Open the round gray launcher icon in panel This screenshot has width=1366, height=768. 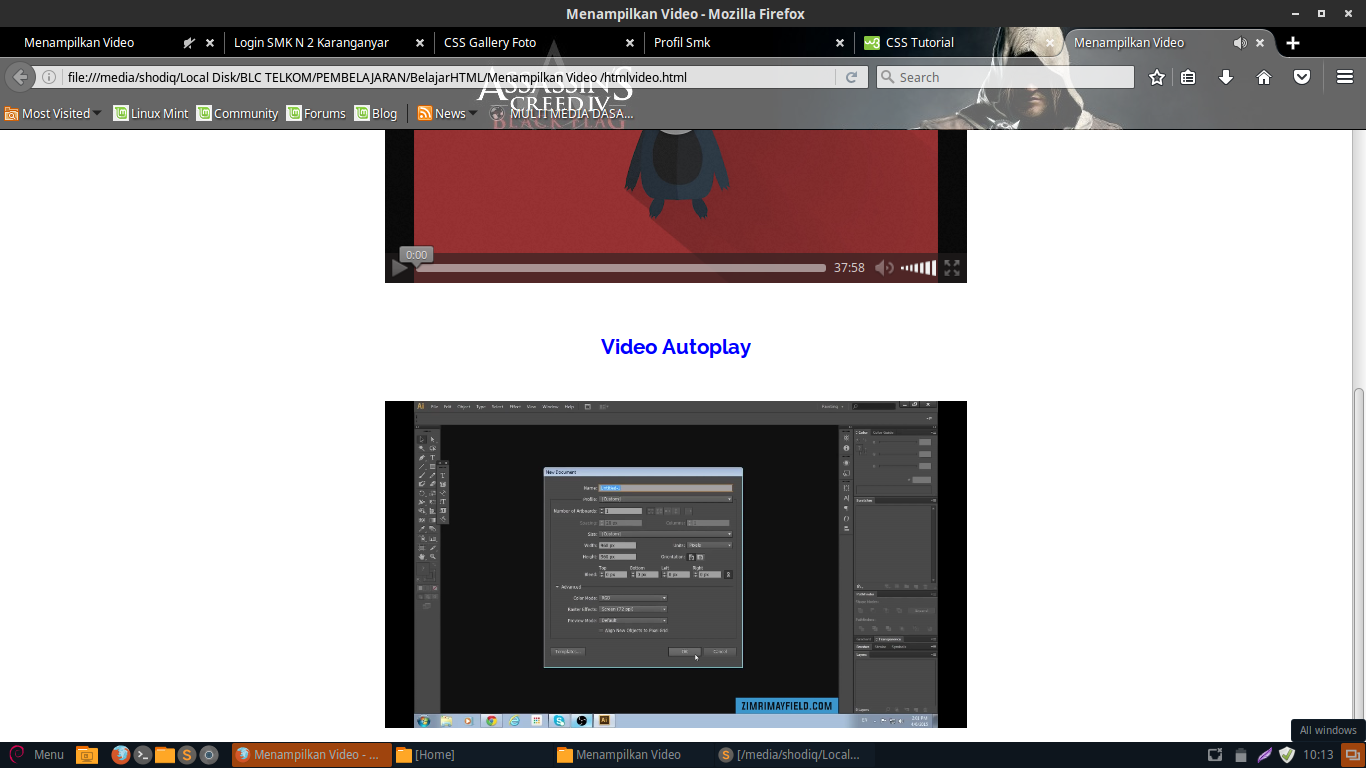(209, 755)
